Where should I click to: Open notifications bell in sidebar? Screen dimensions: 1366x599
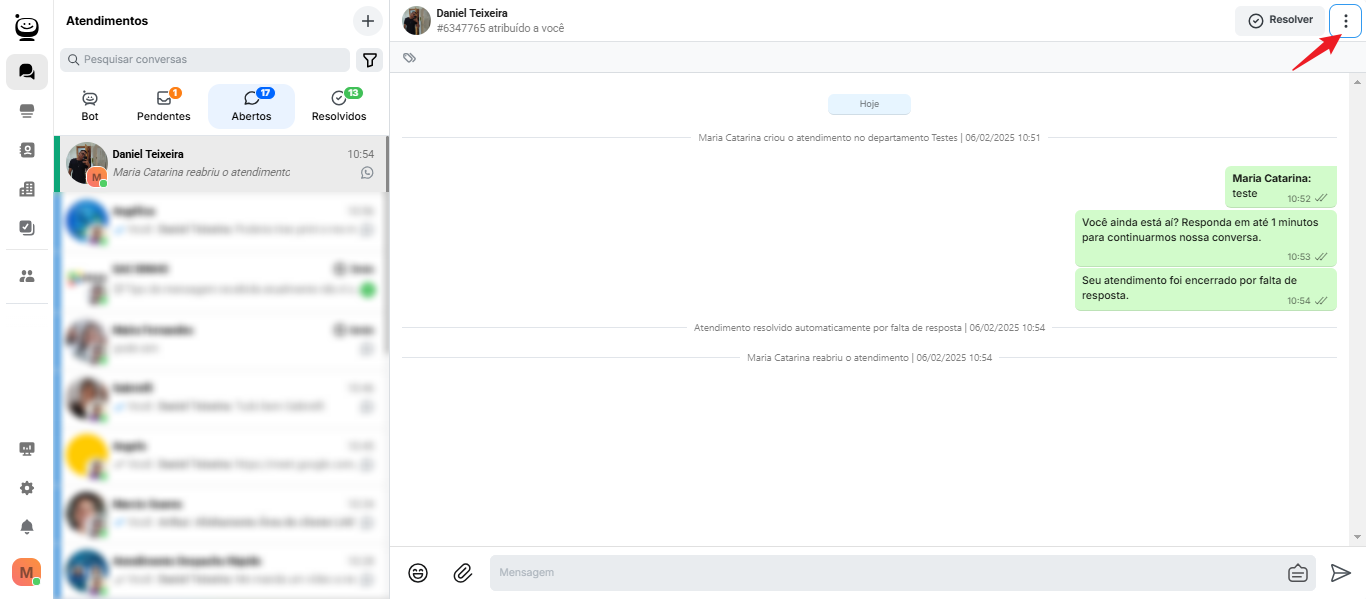coord(27,527)
